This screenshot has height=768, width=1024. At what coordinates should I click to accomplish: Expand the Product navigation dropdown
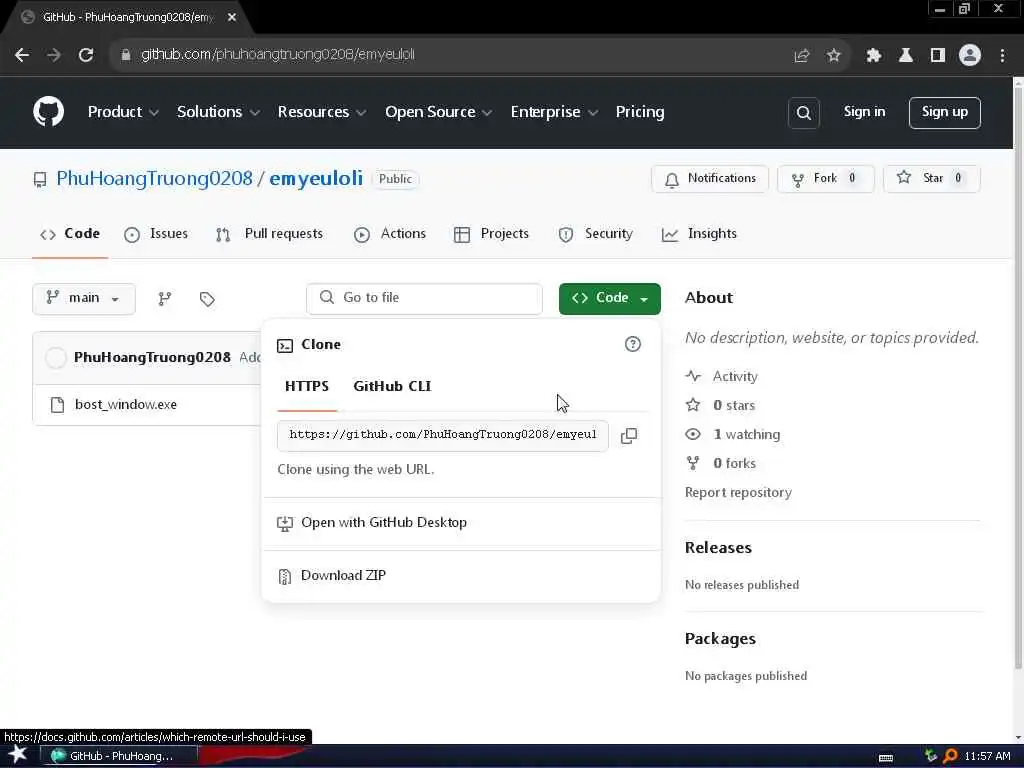coord(123,112)
